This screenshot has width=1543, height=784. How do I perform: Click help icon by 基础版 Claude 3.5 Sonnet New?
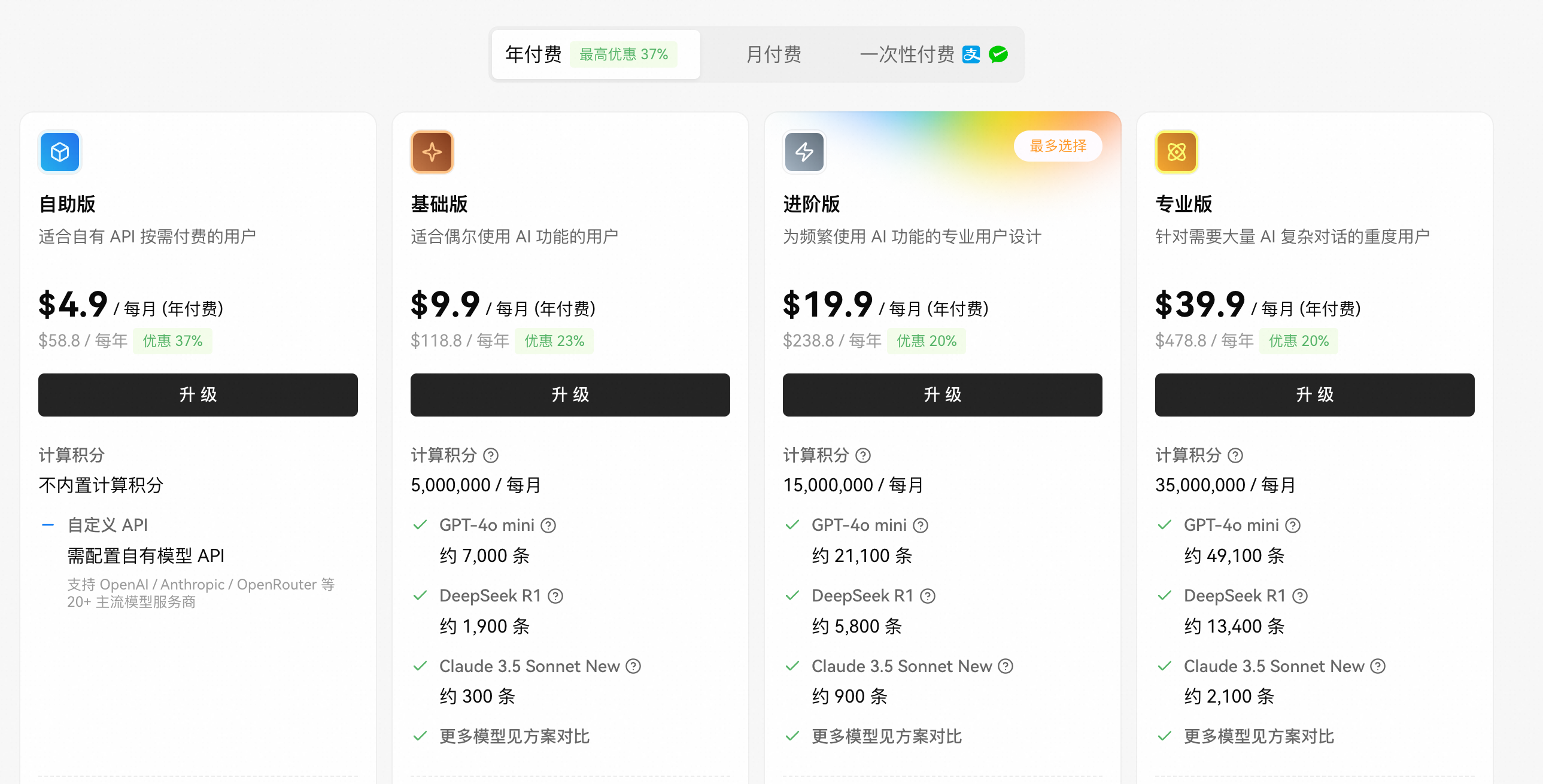click(x=633, y=667)
